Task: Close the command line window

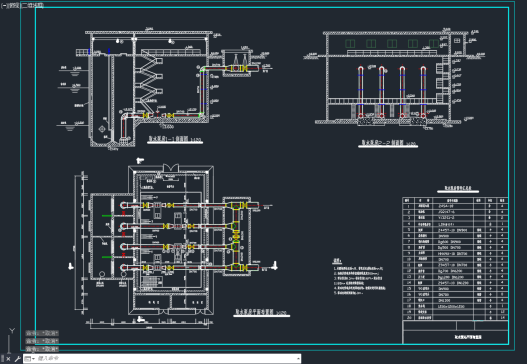Action: pos(8,359)
